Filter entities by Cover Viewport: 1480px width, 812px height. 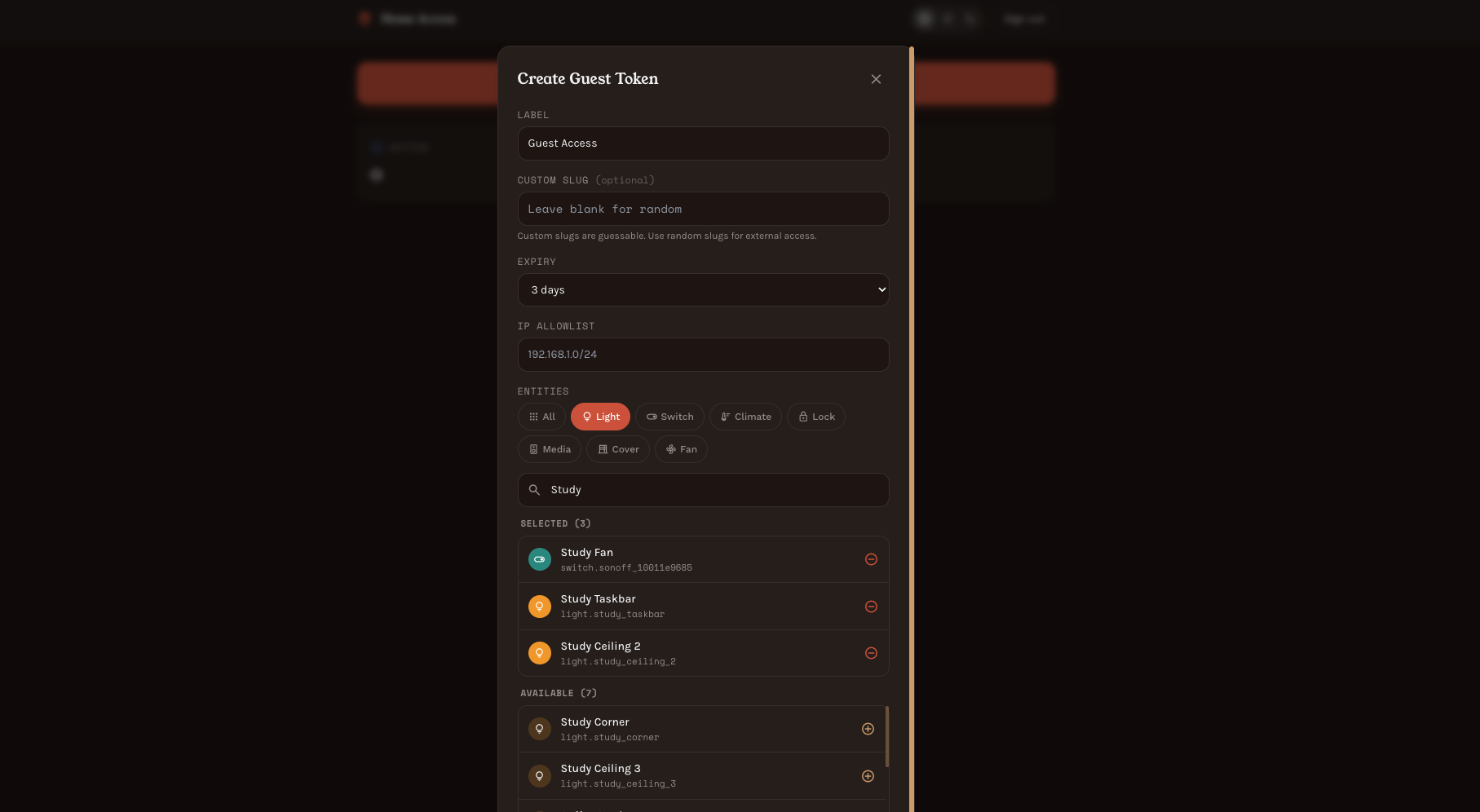point(618,449)
